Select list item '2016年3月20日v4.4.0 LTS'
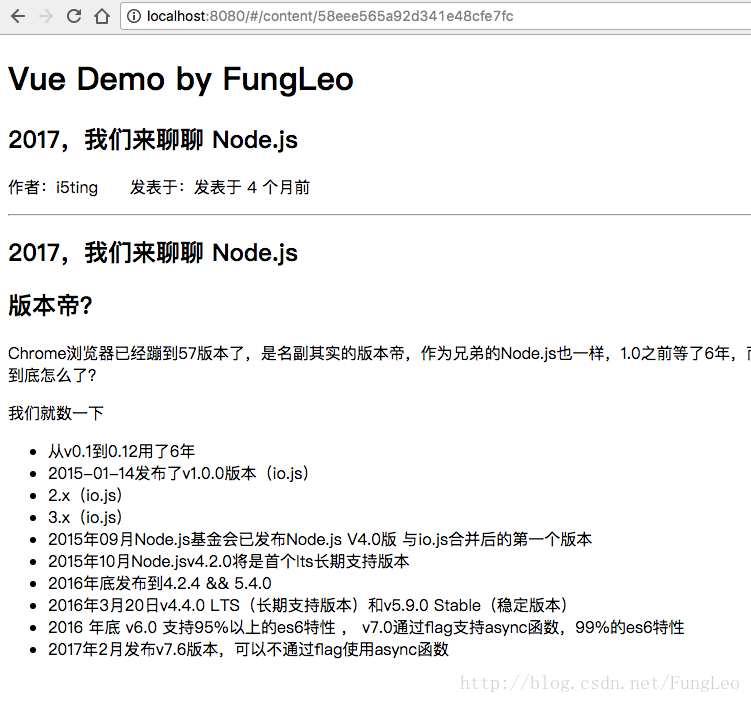Viewport: 751px width, 703px height. (308, 605)
